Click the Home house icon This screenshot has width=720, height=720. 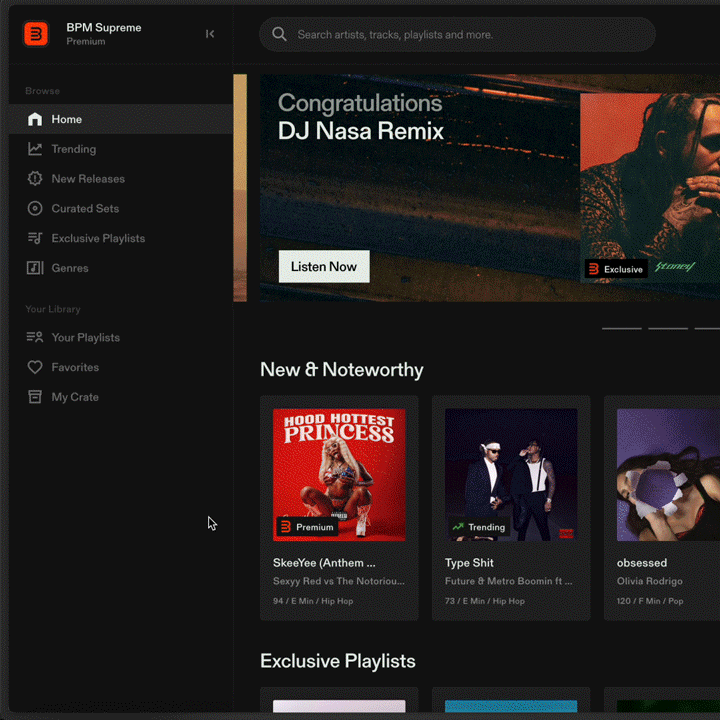[x=35, y=119]
